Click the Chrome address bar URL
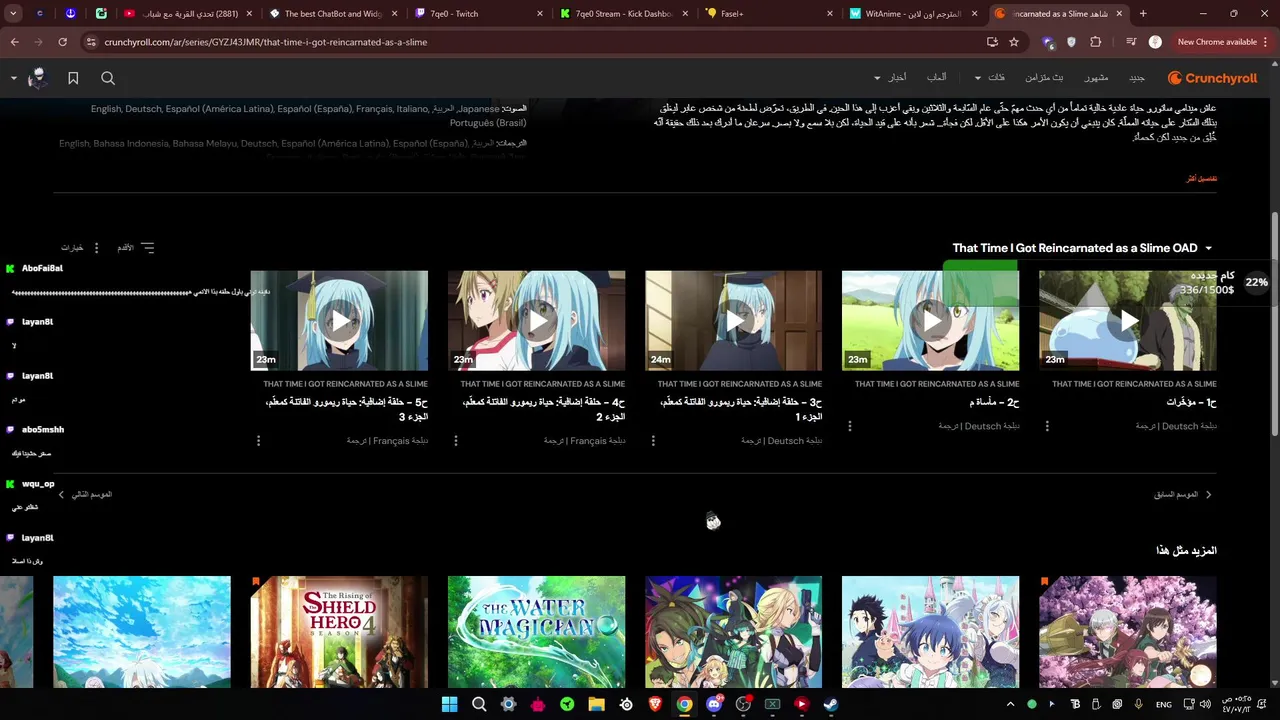This screenshot has width=1280, height=720. click(x=265, y=42)
